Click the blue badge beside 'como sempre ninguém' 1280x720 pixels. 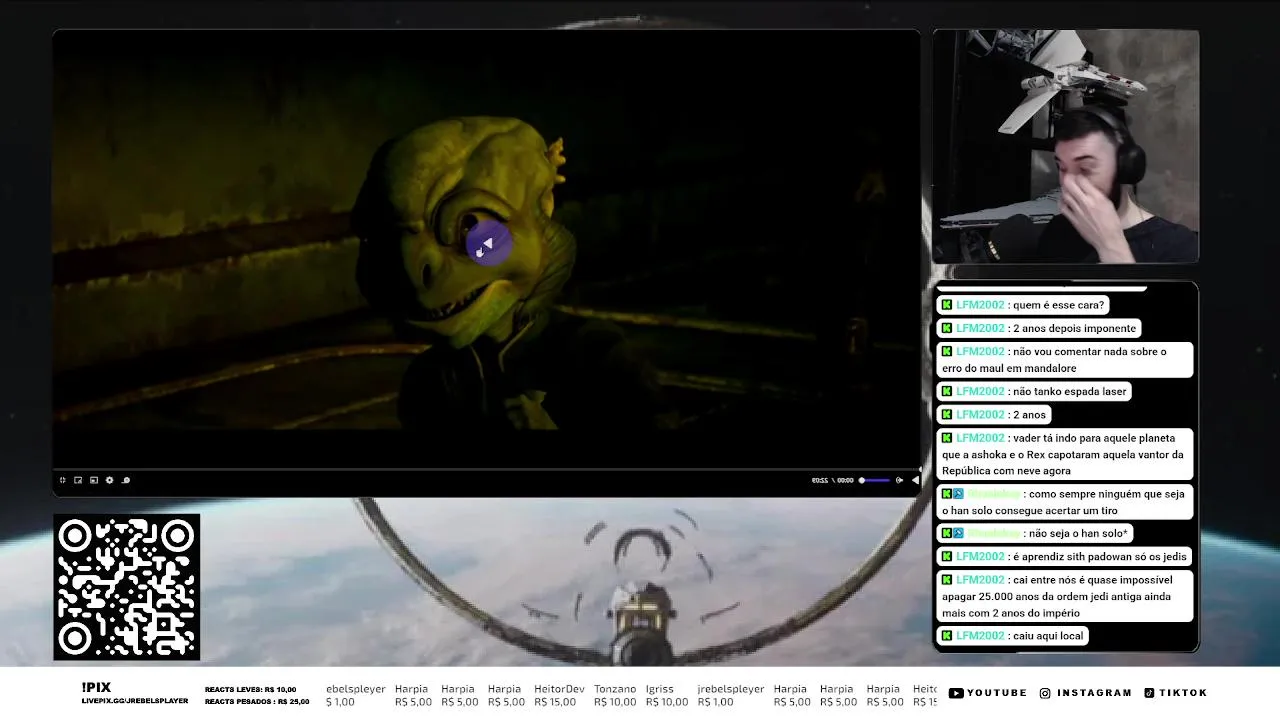pos(958,494)
